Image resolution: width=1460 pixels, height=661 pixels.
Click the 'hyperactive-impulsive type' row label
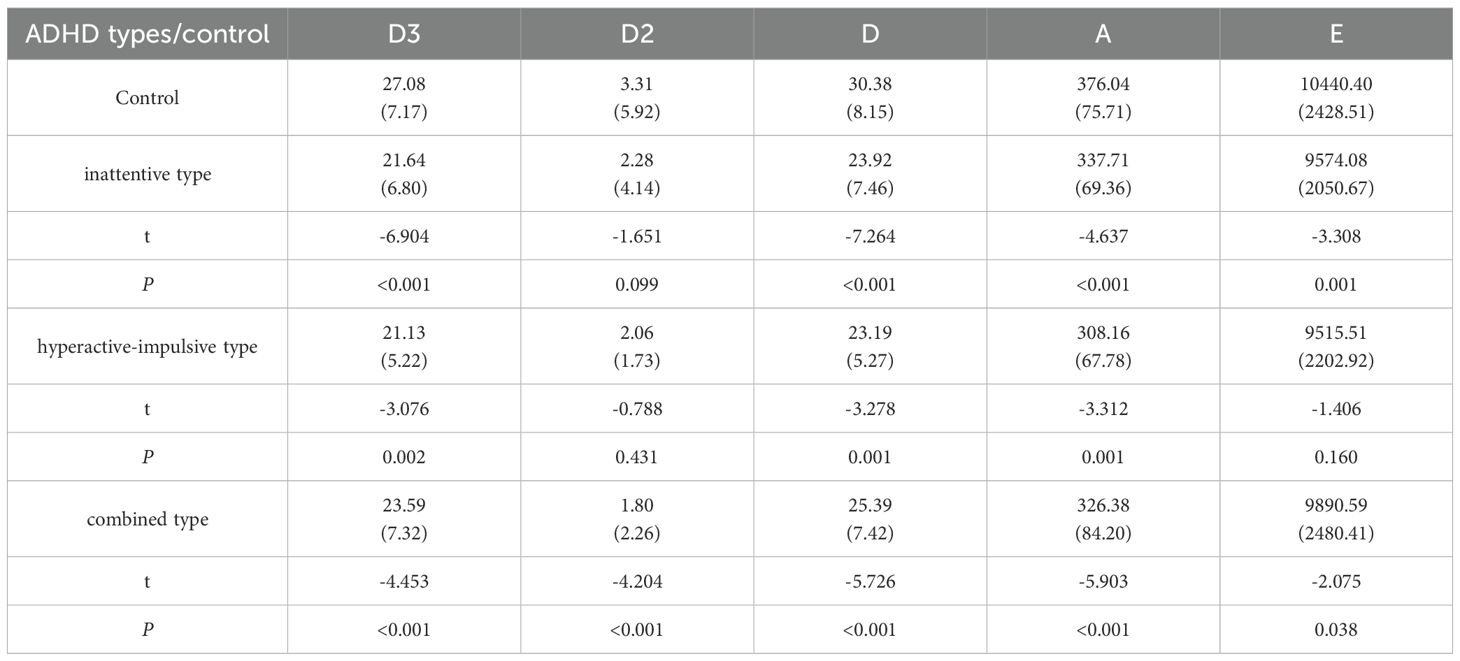[x=147, y=346]
